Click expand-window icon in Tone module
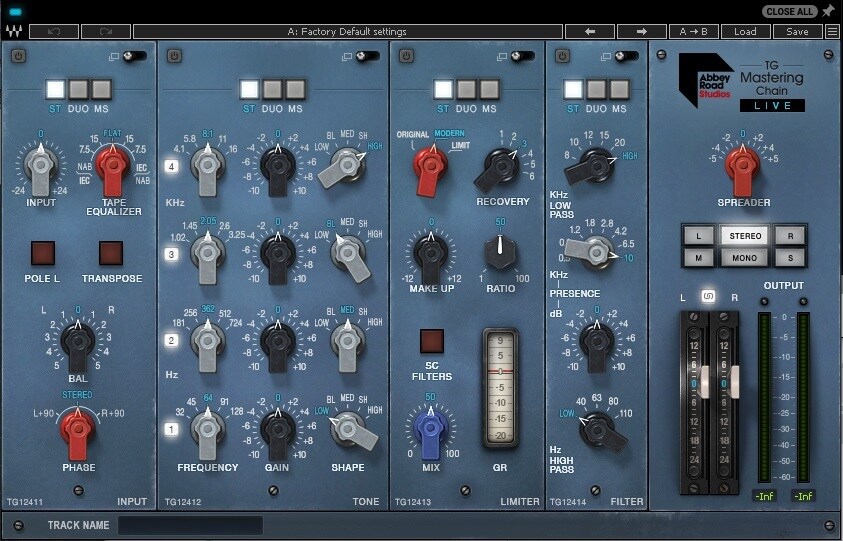 [347, 56]
